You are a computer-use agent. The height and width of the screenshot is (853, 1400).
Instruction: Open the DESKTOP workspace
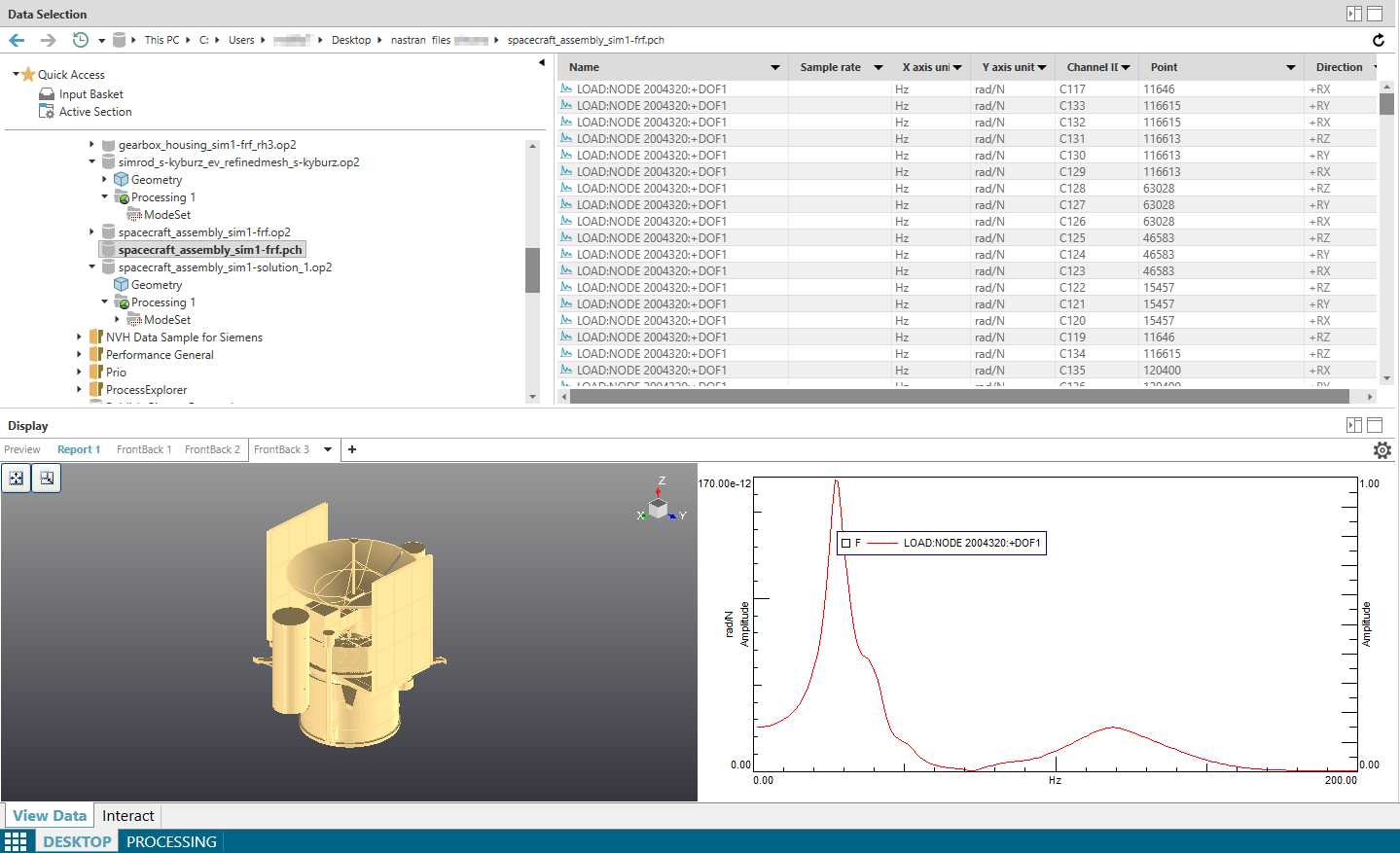click(77, 841)
